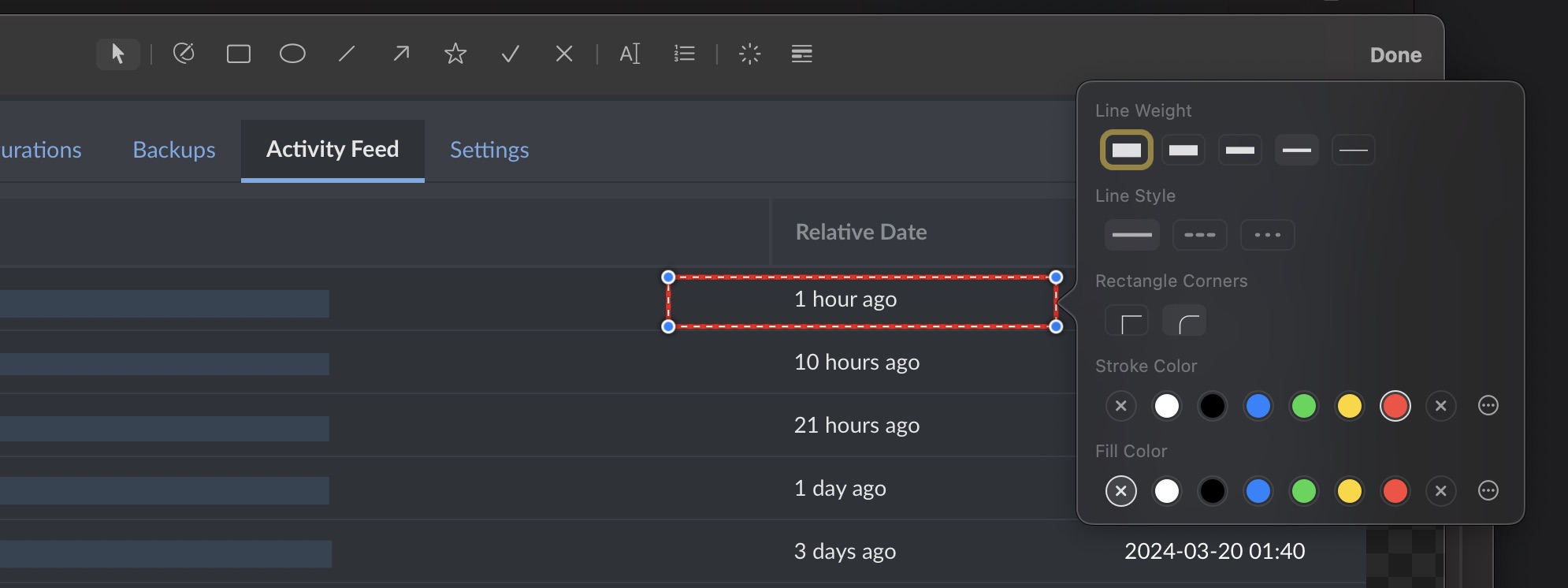The height and width of the screenshot is (588, 1568).
Task: Click the 2024-03-20 01:40 timestamp
Action: coord(1214,551)
